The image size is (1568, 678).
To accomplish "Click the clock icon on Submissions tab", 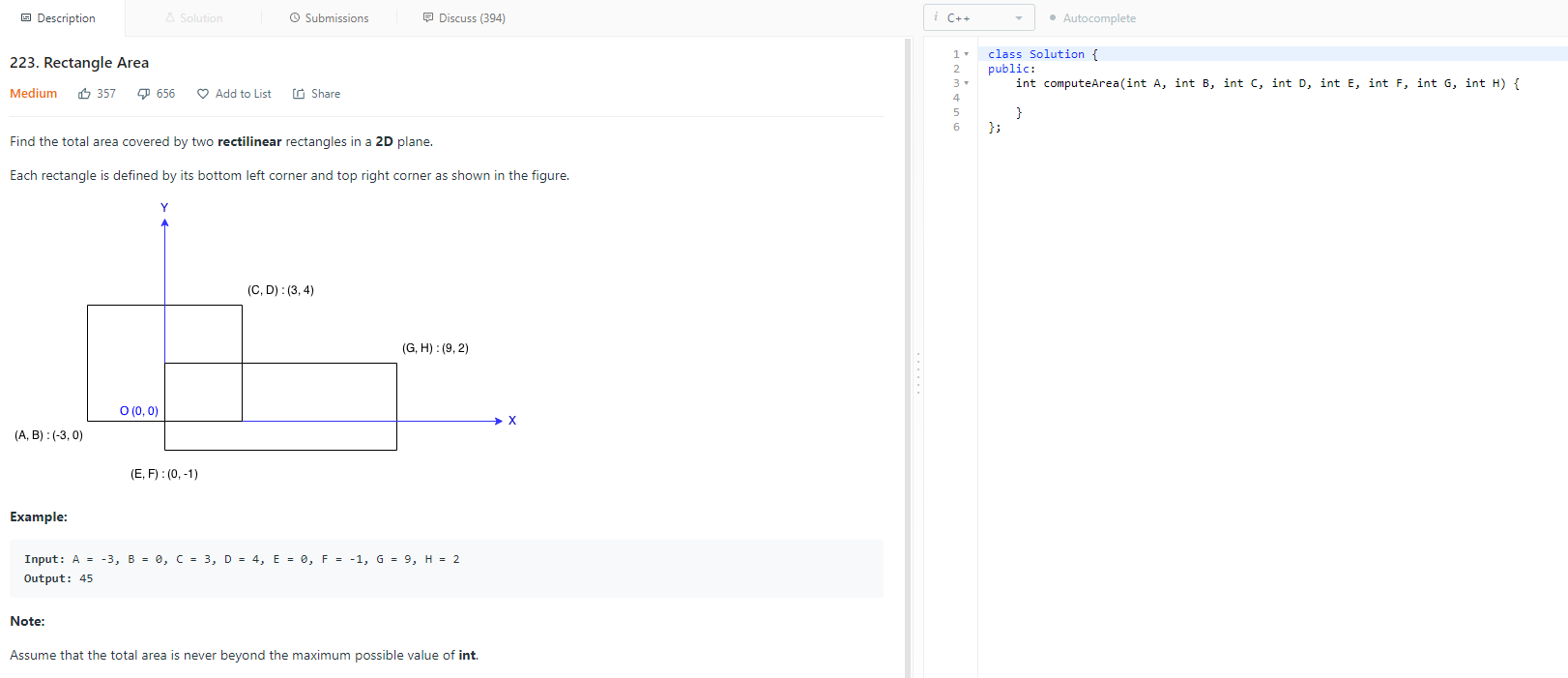I will [x=295, y=17].
